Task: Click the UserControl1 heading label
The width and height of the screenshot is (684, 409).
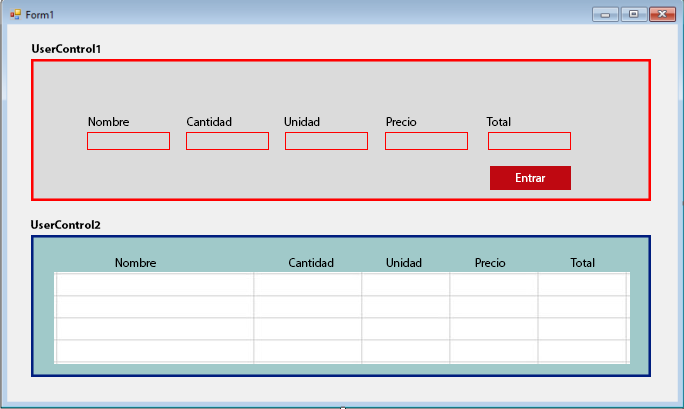Action: 66,49
